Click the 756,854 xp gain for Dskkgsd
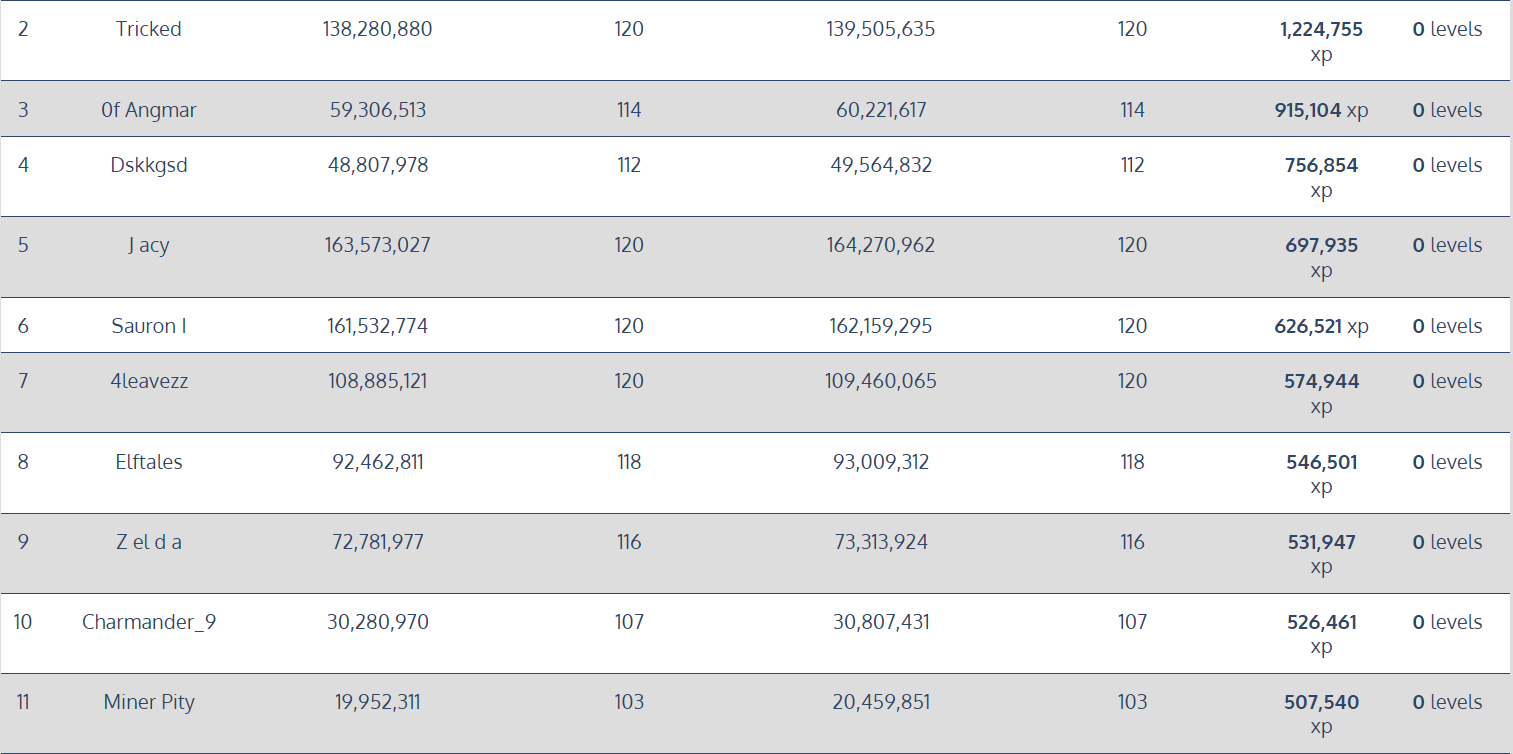The width and height of the screenshot is (1513, 754). [1321, 166]
